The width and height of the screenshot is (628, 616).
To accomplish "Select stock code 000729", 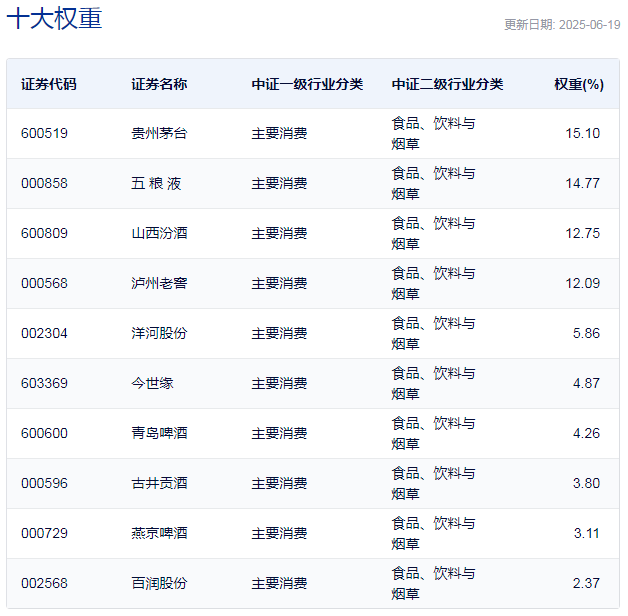I will [44, 533].
